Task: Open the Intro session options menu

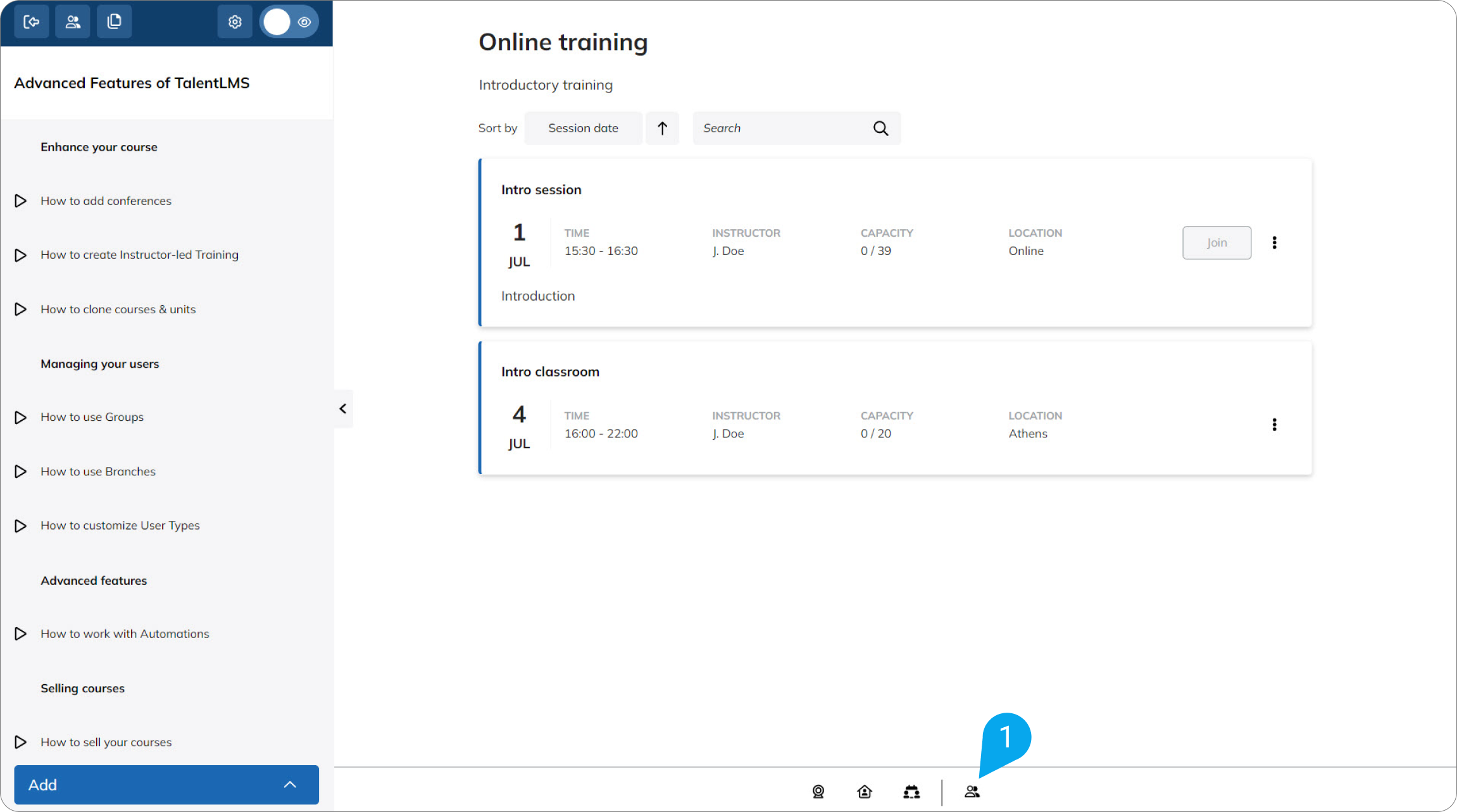Action: point(1274,242)
